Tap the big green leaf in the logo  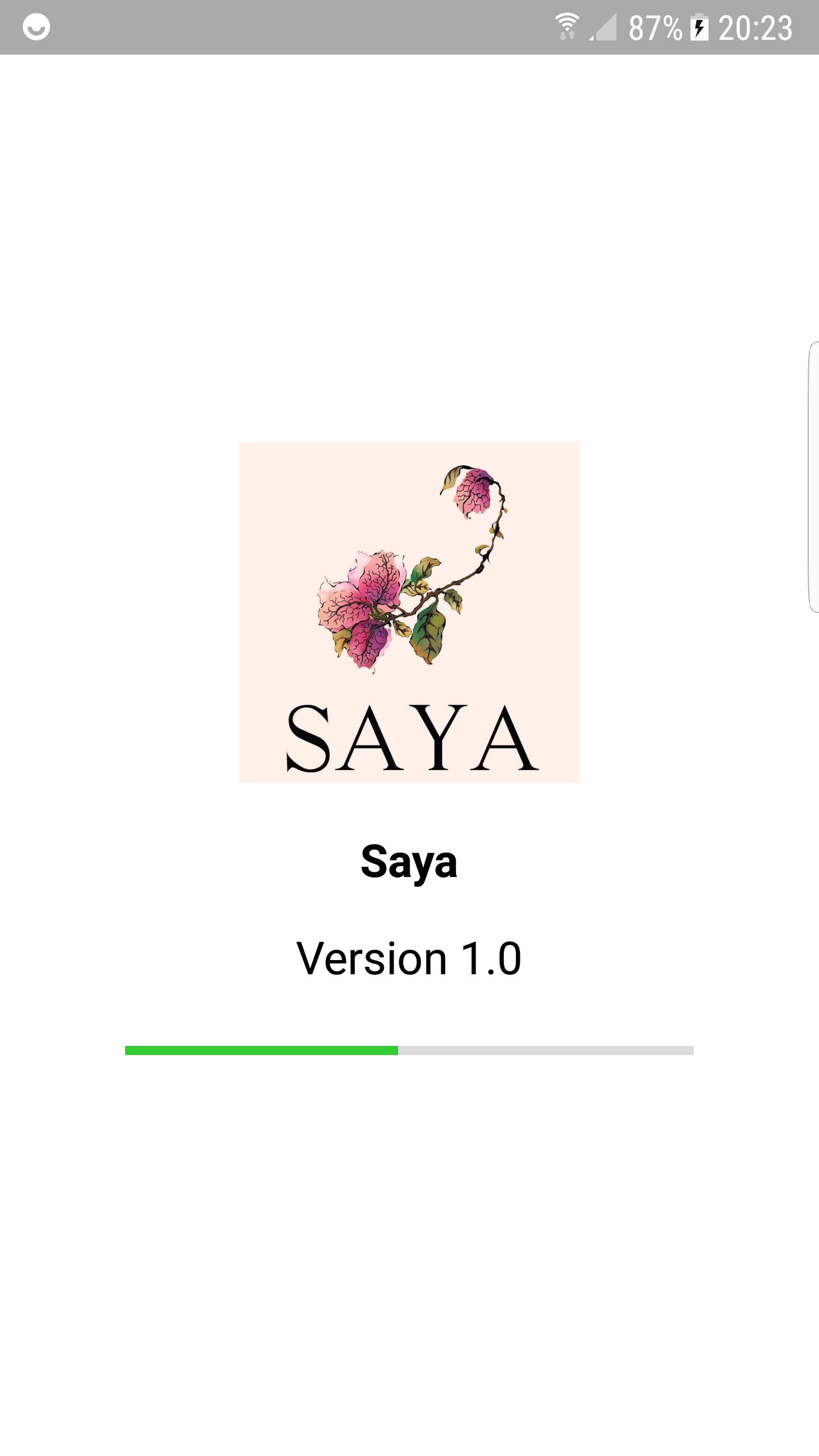[429, 632]
